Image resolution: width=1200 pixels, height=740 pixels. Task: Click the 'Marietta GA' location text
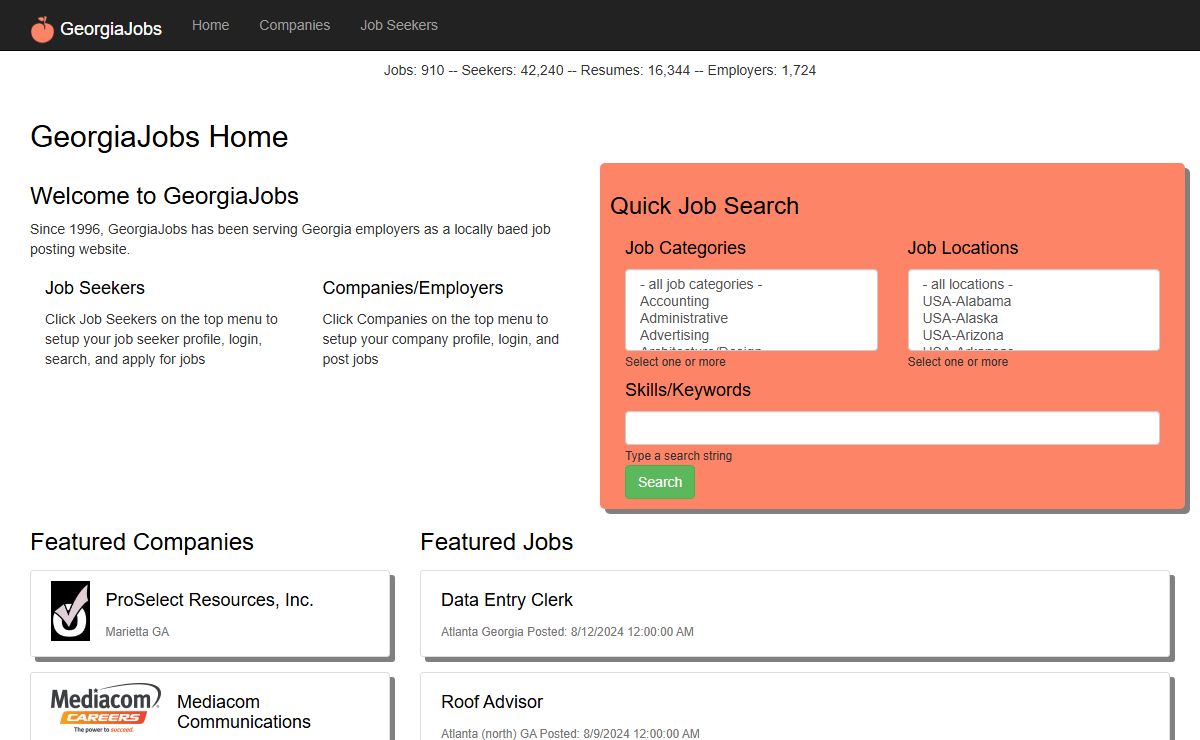pyautogui.click(x=137, y=632)
